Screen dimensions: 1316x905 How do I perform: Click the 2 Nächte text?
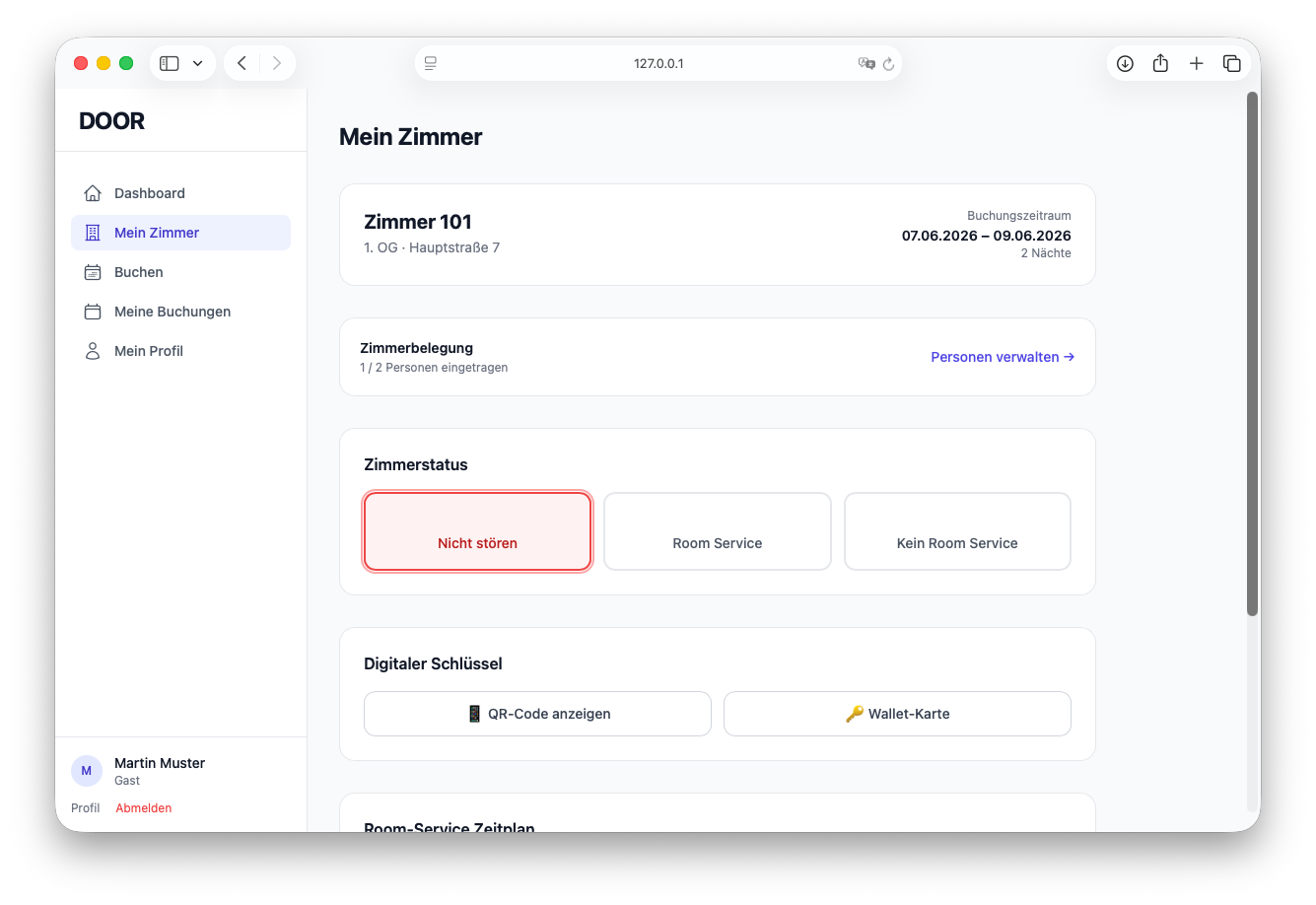click(x=1046, y=253)
